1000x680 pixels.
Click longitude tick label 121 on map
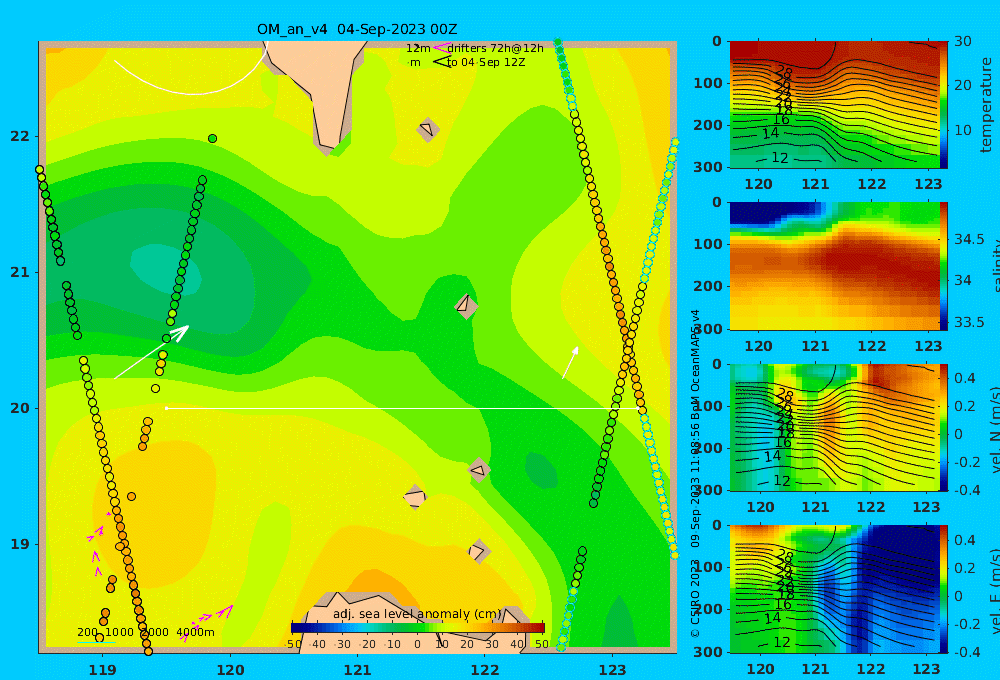point(357,670)
